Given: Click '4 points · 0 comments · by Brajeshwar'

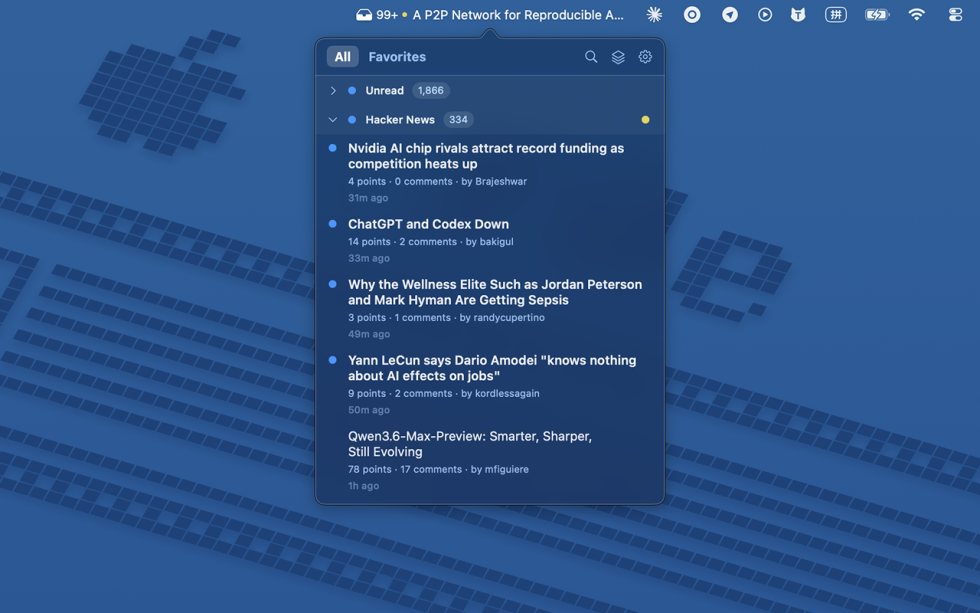Looking at the screenshot, I should click(x=438, y=182).
